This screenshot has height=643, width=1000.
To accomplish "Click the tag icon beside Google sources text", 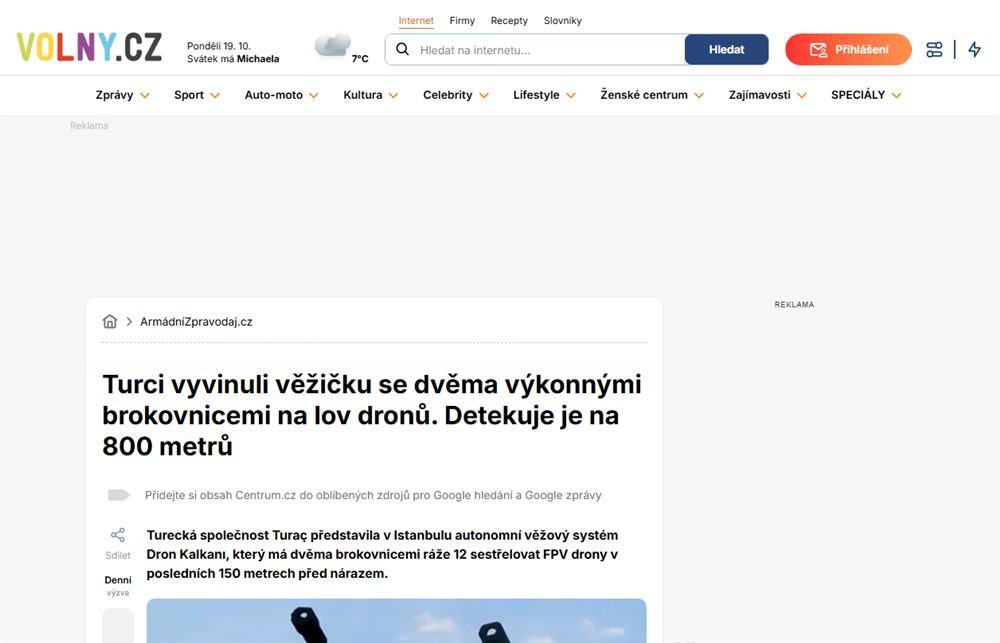I will 119,495.
